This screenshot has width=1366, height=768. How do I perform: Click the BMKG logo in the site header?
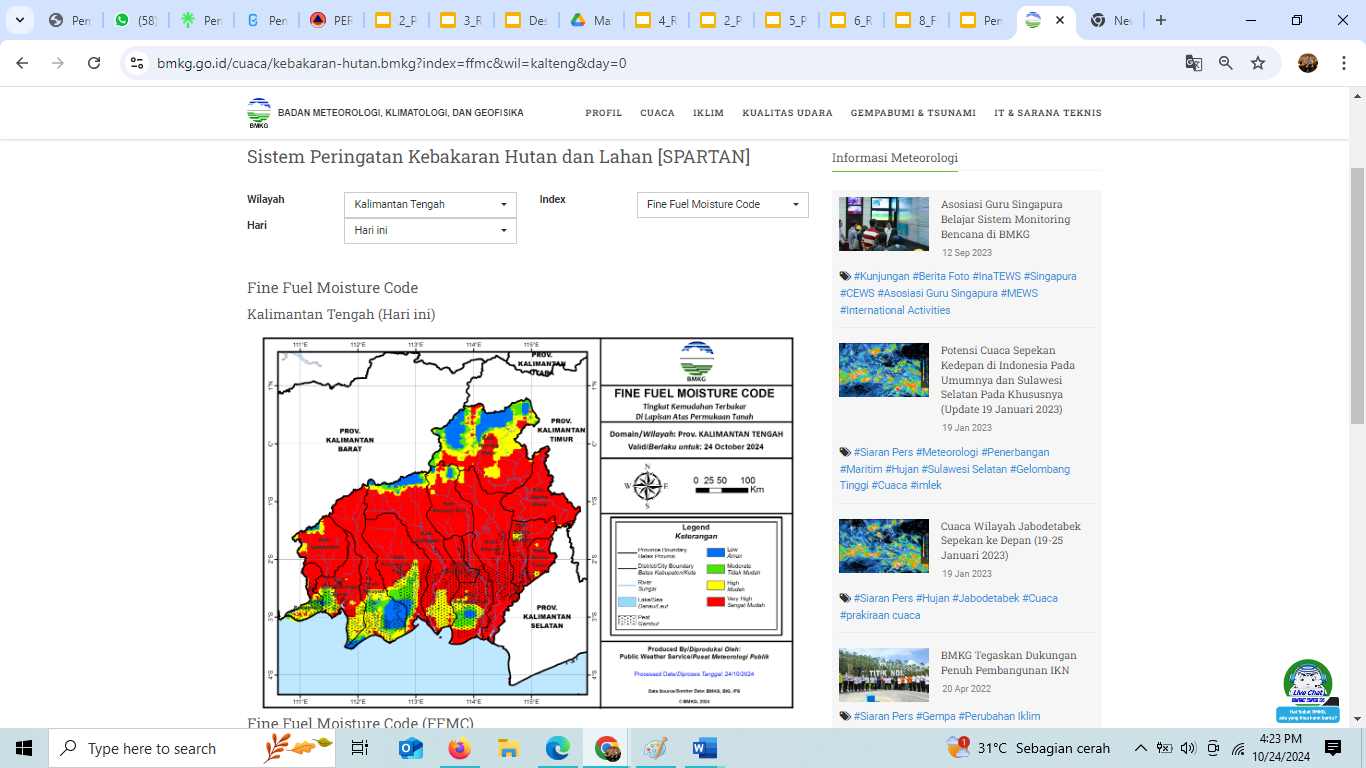click(259, 113)
